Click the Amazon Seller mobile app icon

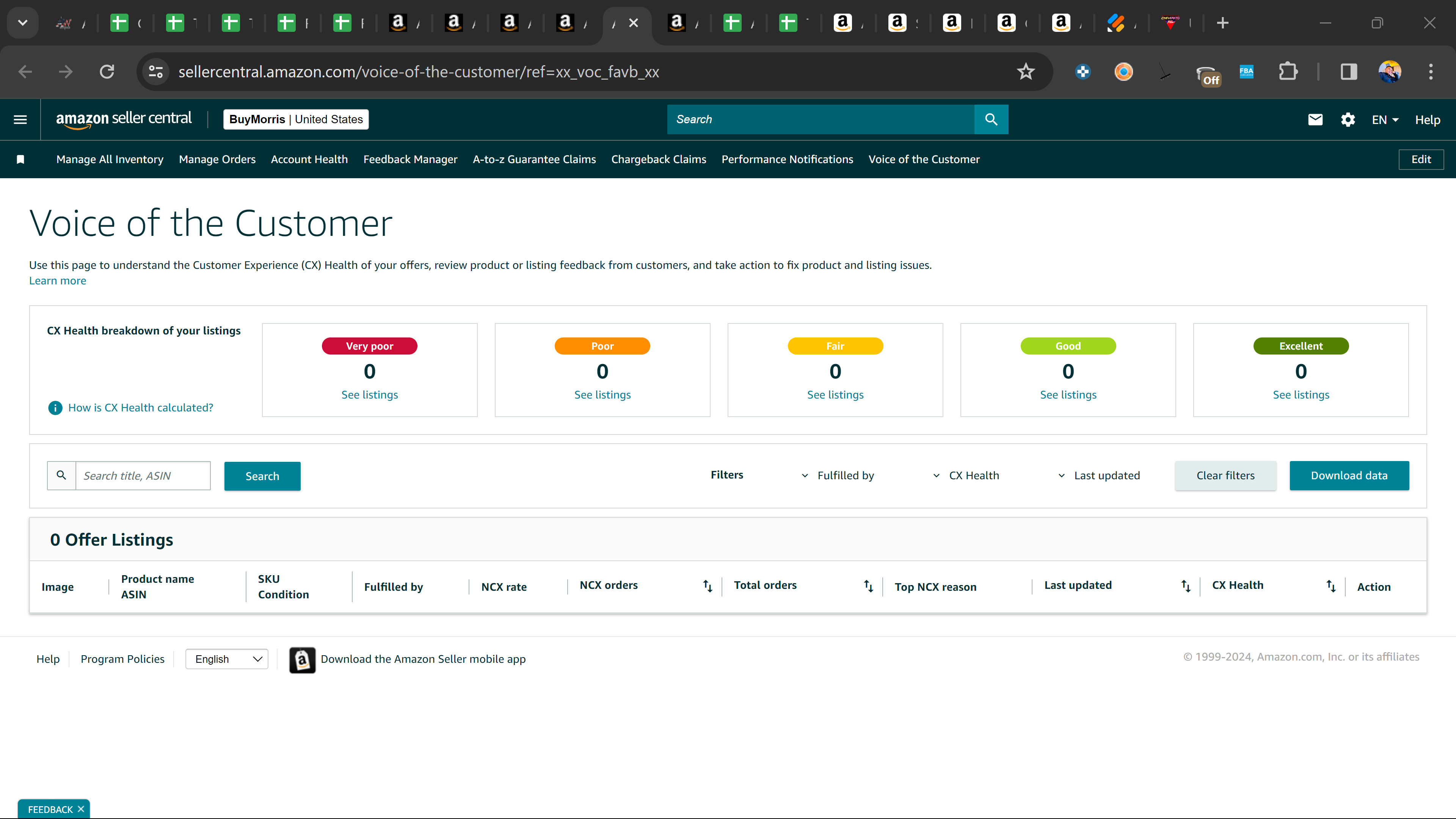point(303,660)
